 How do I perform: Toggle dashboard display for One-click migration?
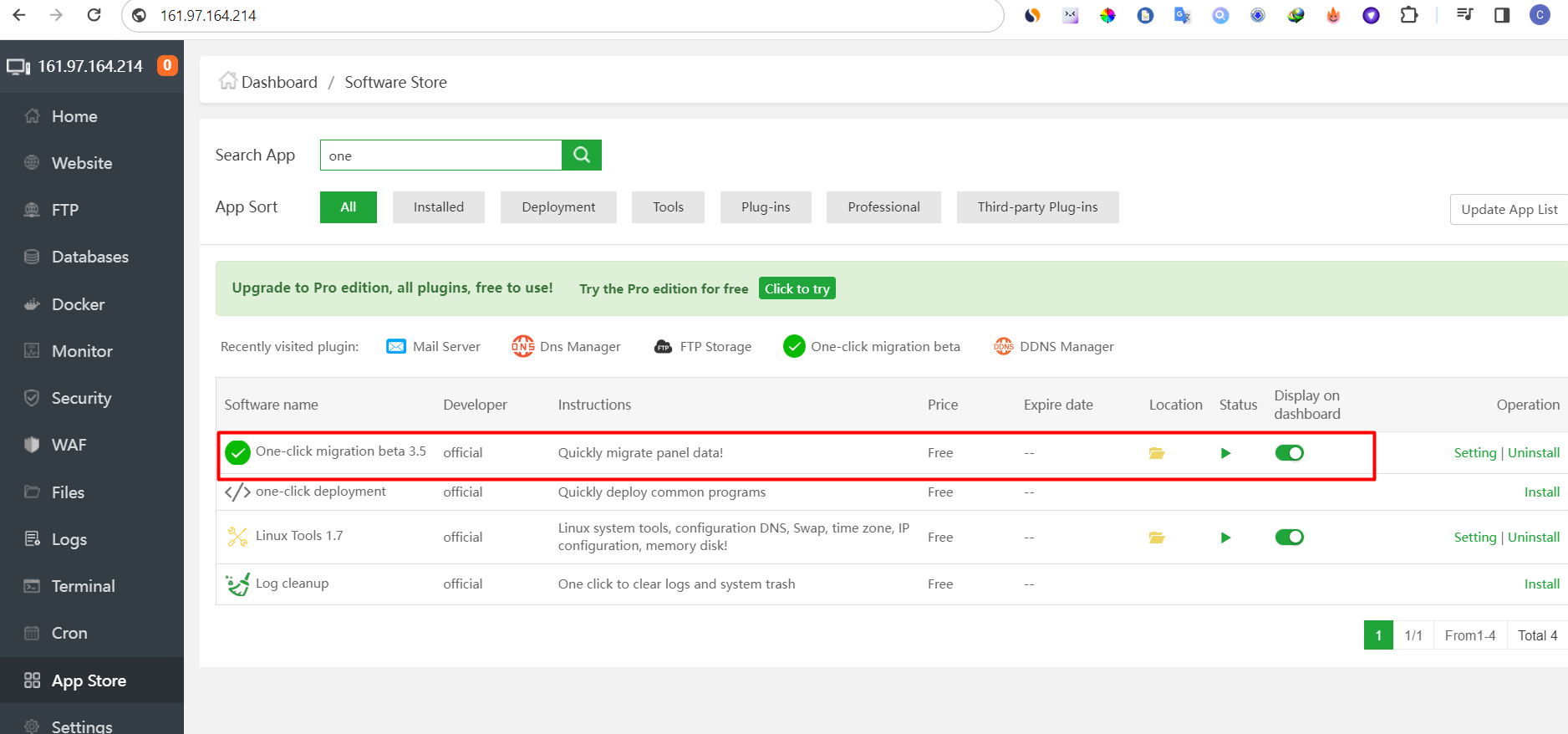coord(1289,453)
